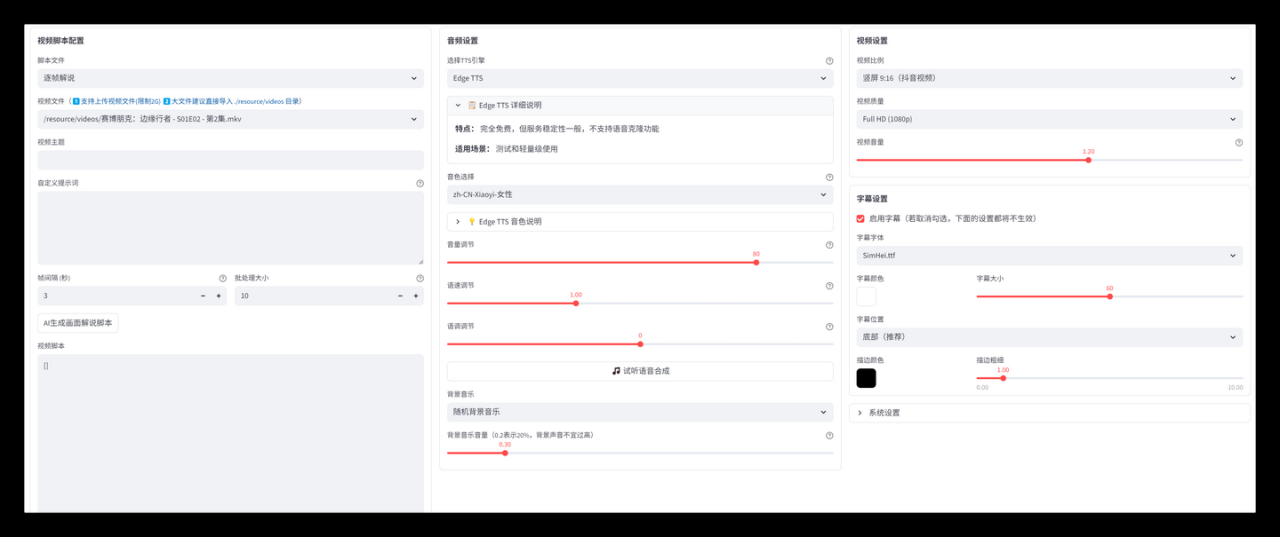Decrease 批处理大小 with the minus button

(399, 296)
